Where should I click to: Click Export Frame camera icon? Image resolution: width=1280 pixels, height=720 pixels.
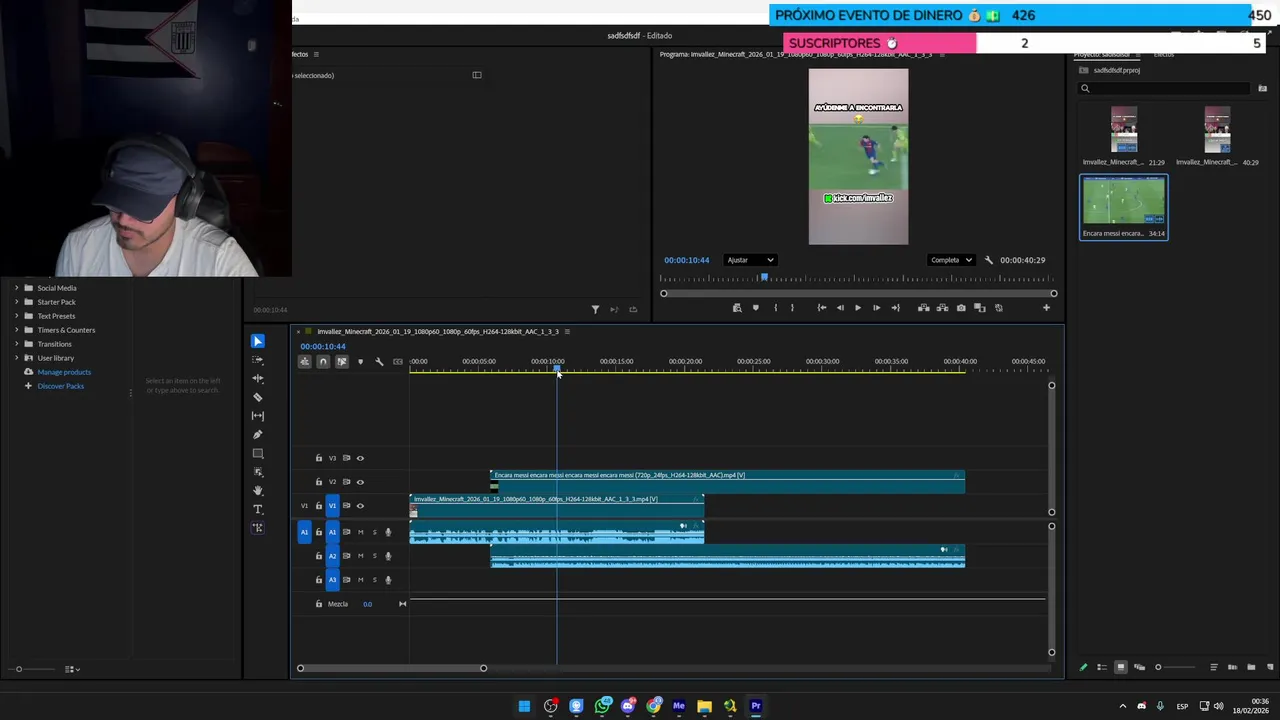click(x=961, y=308)
